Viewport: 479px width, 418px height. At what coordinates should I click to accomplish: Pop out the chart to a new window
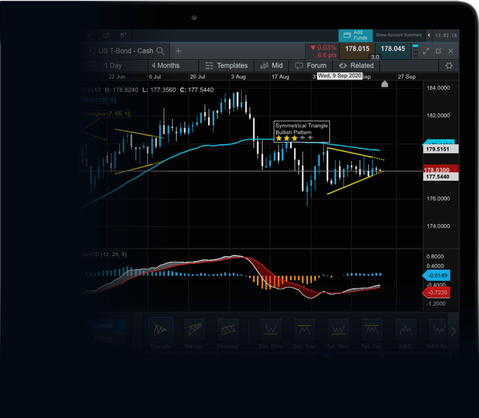[438, 51]
